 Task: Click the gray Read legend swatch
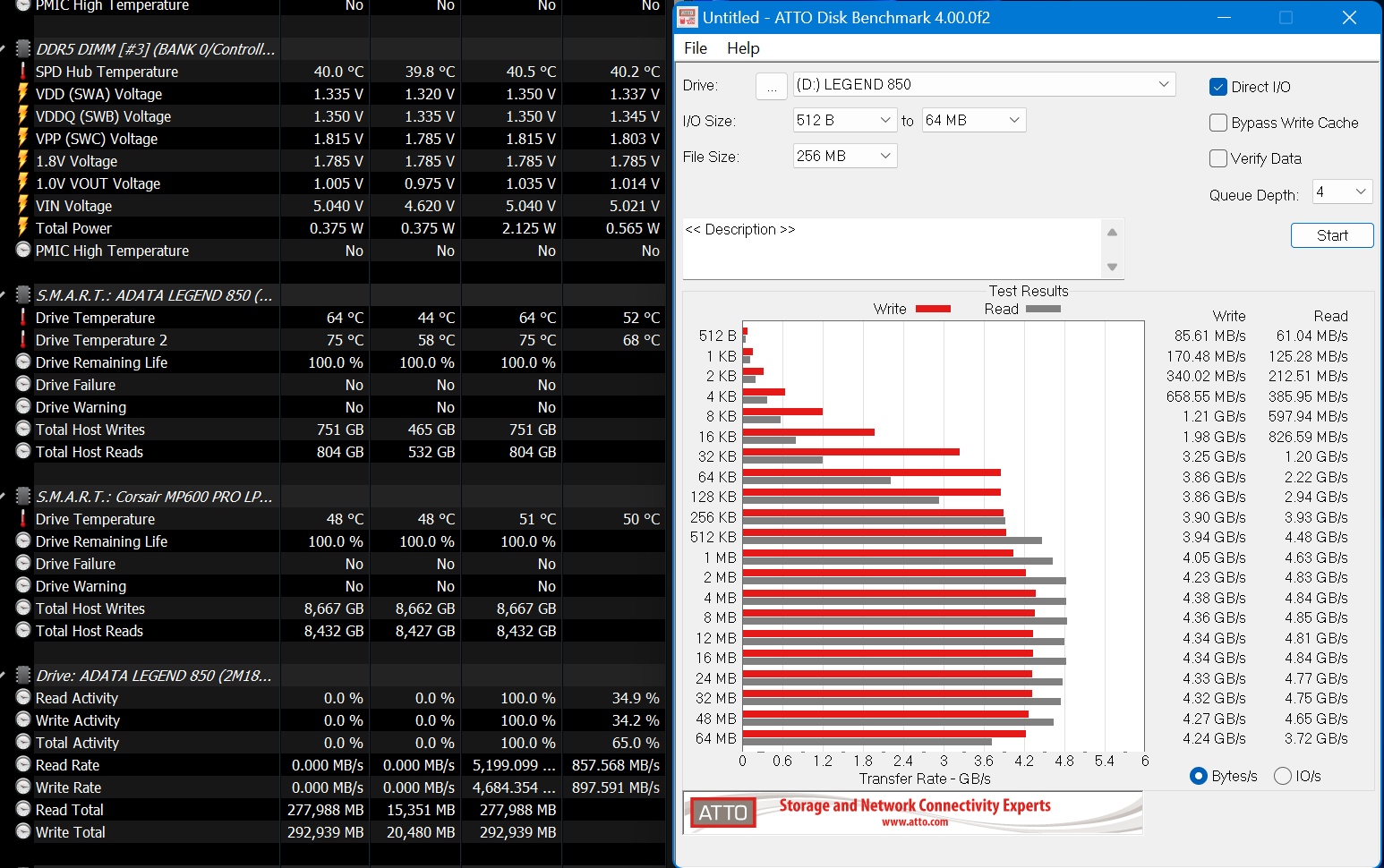(x=1043, y=309)
